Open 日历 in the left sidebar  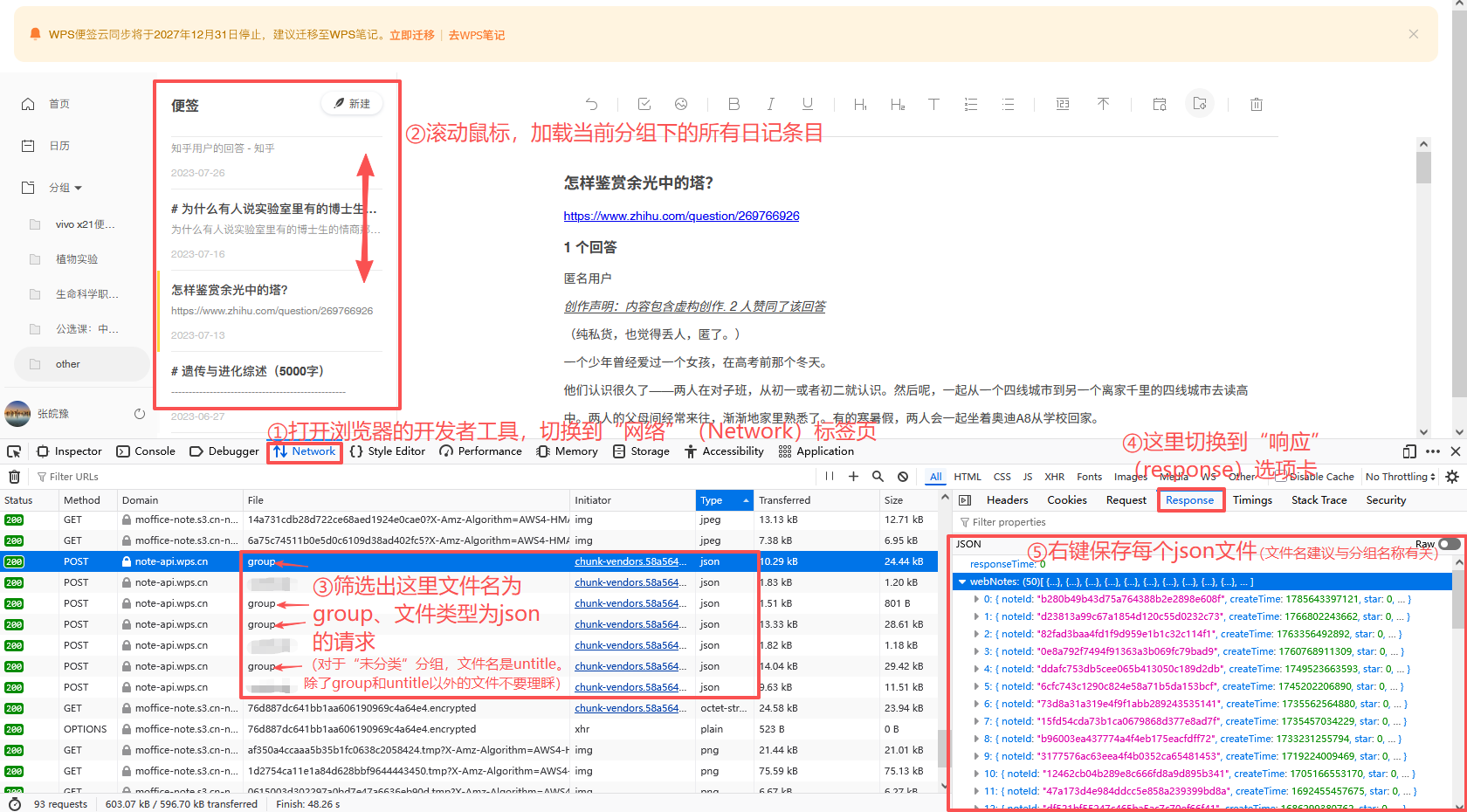(x=59, y=146)
